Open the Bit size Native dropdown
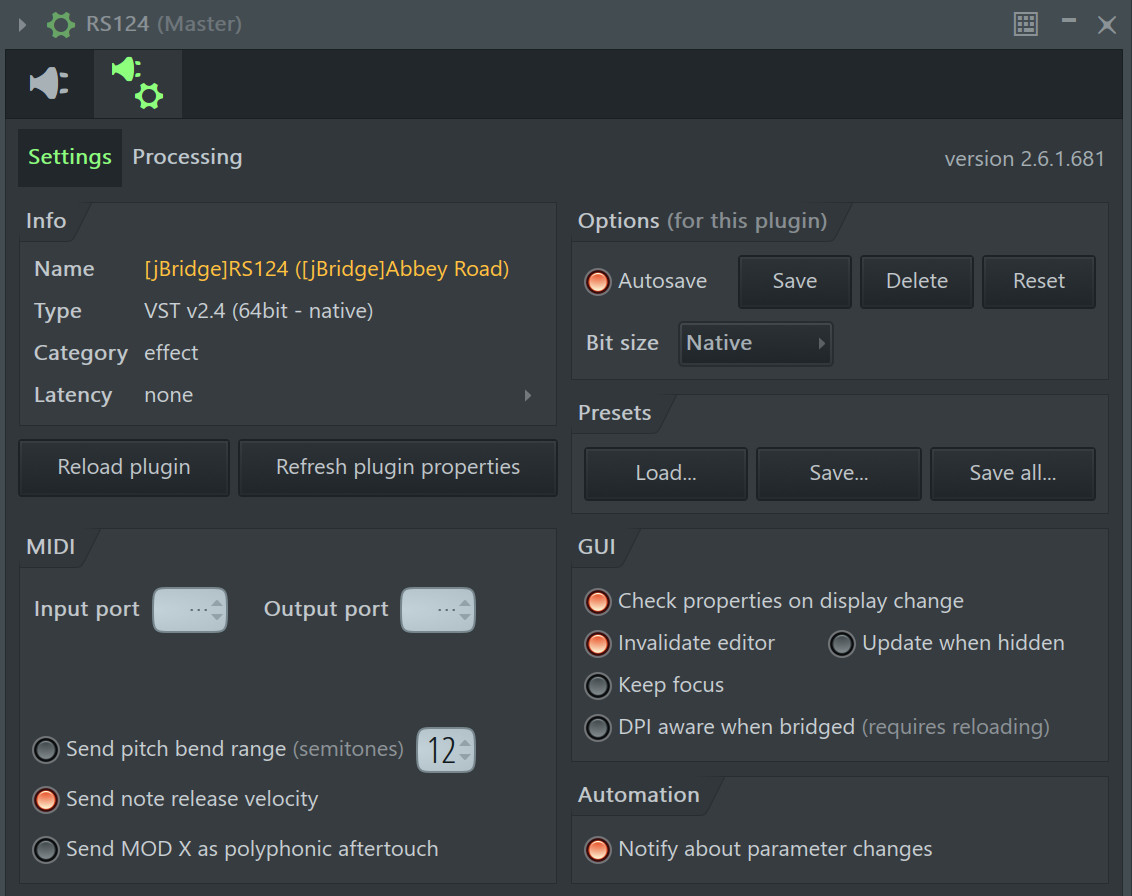 (755, 344)
